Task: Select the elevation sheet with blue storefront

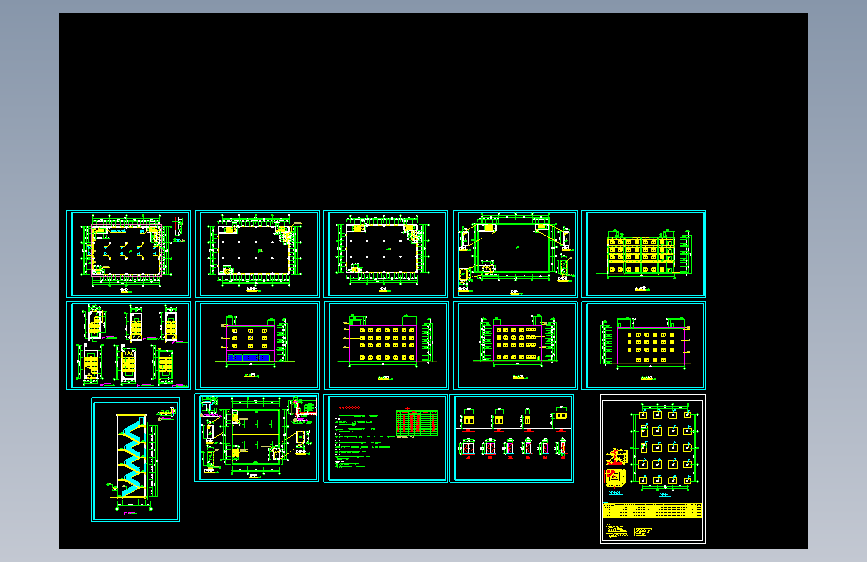Action: 258,346
